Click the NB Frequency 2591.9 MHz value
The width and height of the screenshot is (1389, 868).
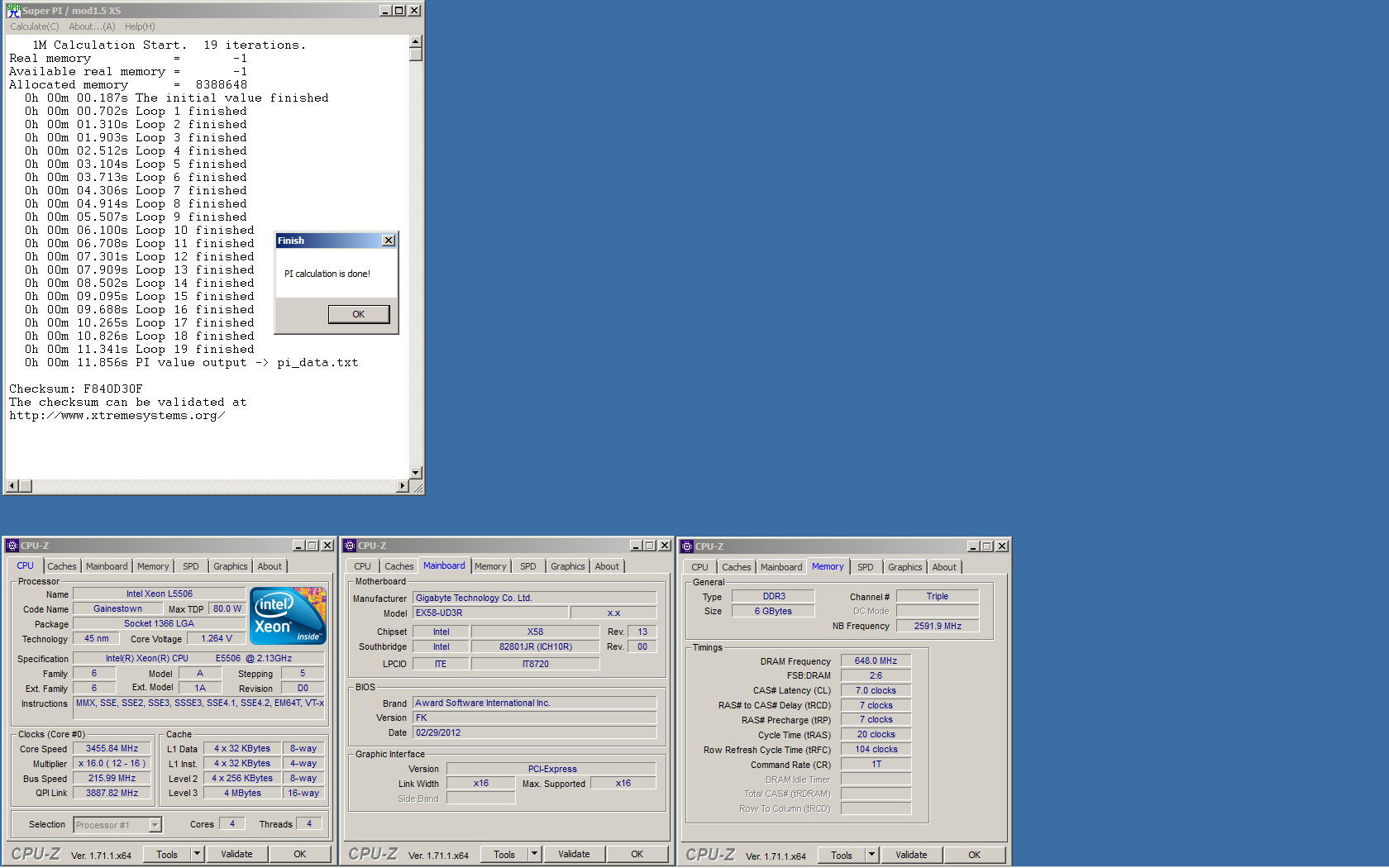[938, 626]
